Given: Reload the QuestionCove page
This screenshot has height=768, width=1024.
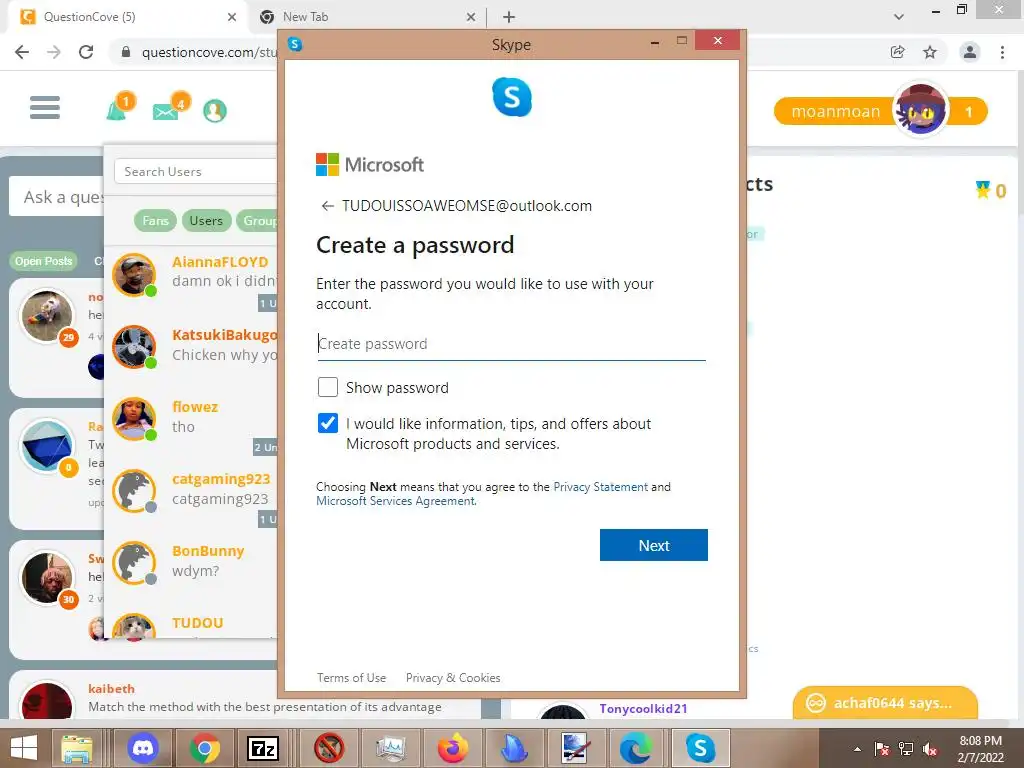Looking at the screenshot, I should (x=86, y=52).
